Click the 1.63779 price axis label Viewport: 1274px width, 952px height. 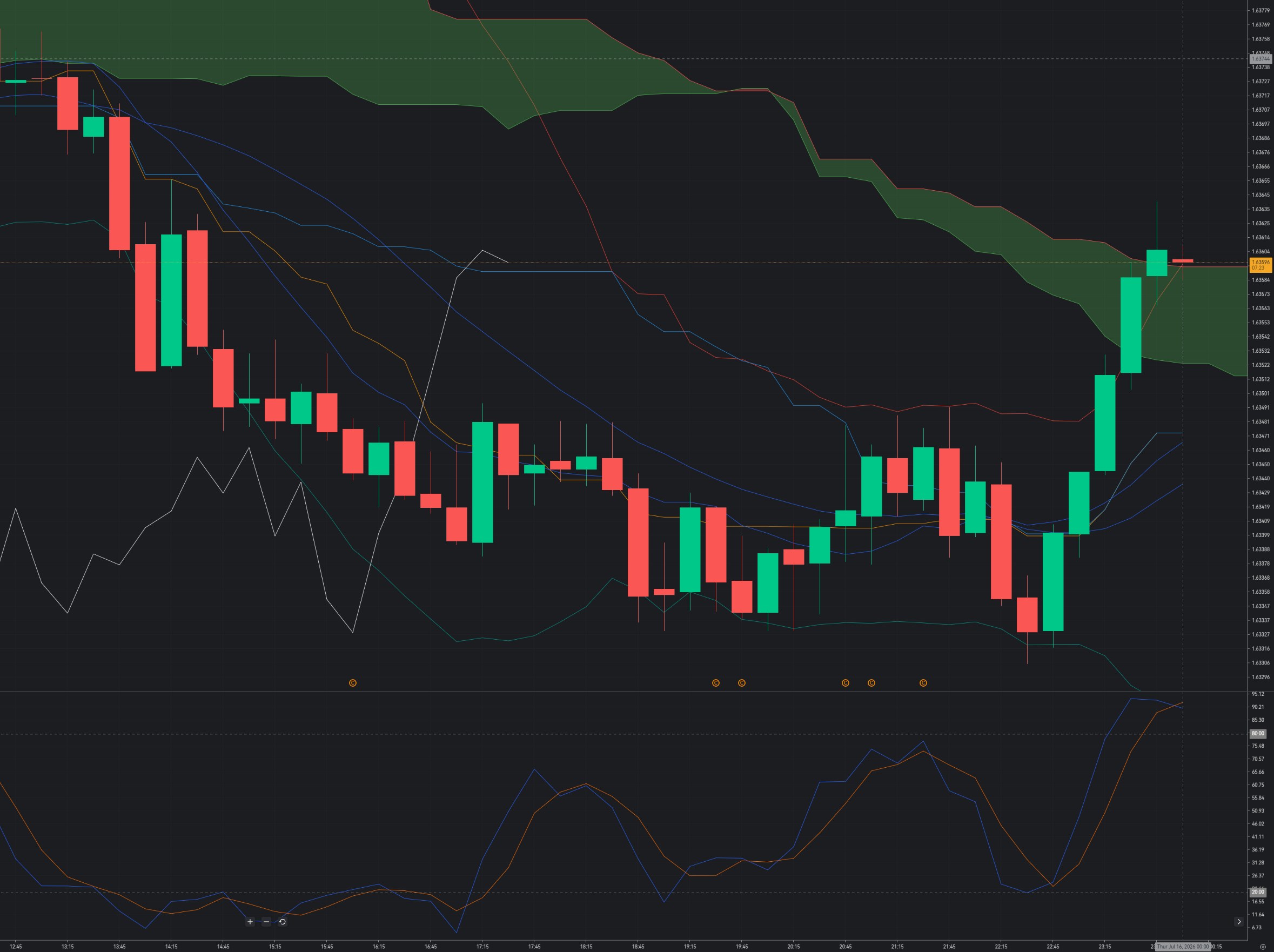(1260, 10)
